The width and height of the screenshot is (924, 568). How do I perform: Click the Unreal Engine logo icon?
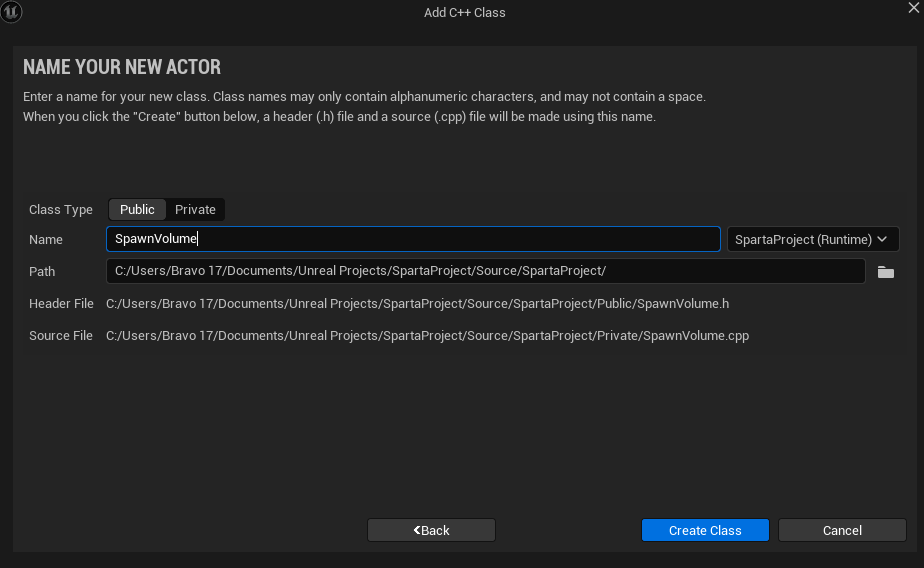tap(11, 12)
